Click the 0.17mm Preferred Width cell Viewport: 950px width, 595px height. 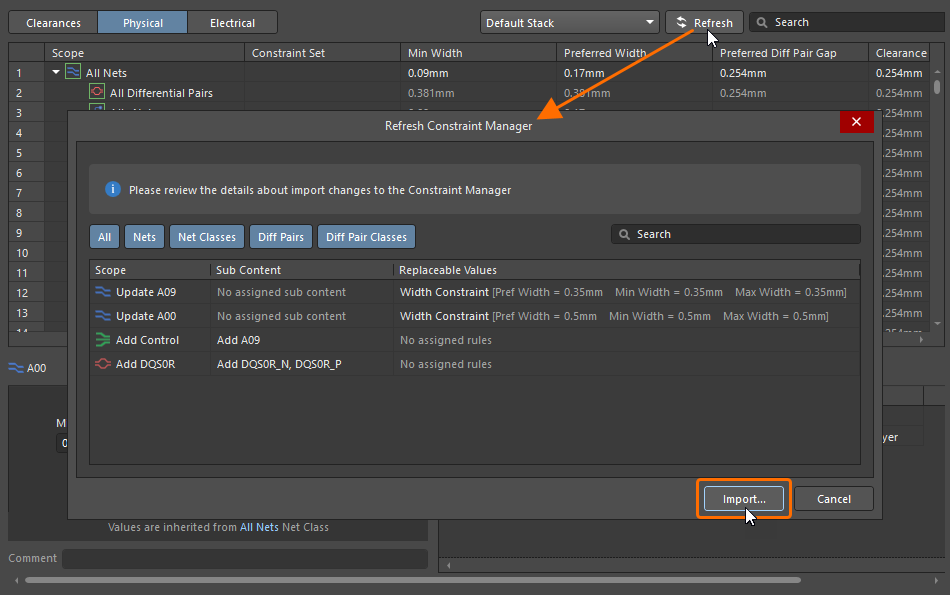click(634, 73)
